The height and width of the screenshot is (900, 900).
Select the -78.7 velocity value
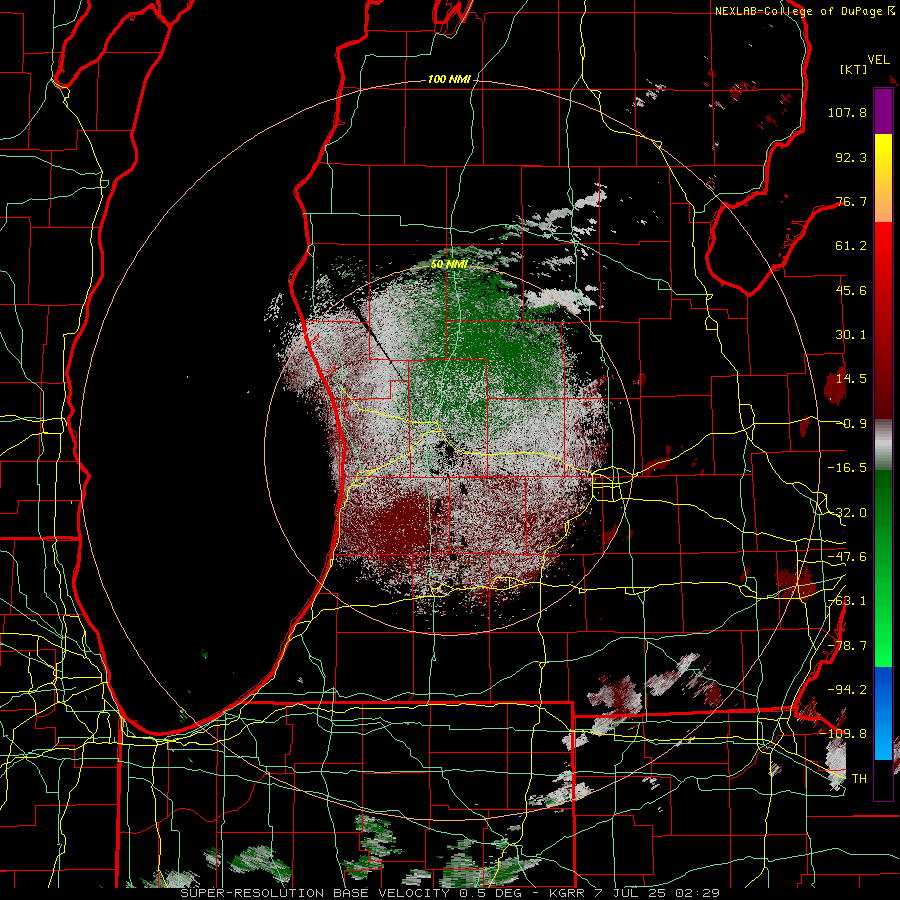point(847,646)
